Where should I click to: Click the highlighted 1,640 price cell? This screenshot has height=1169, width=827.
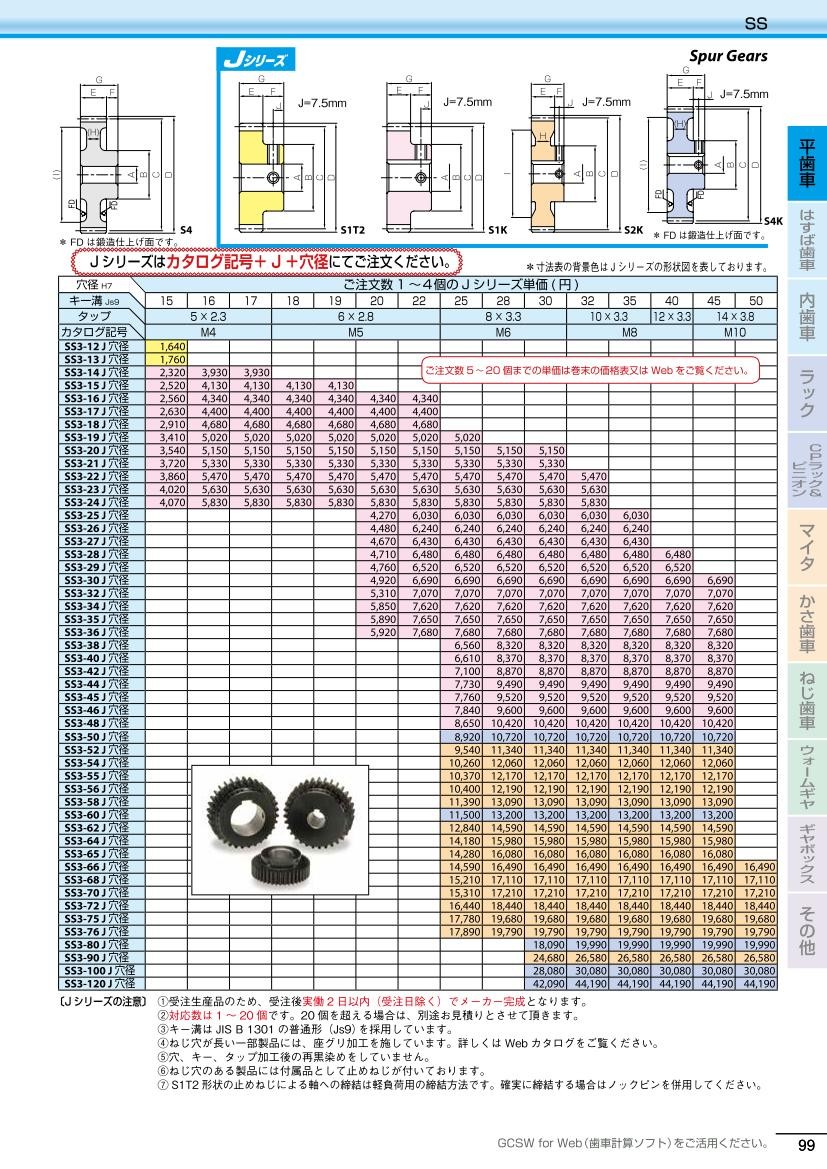pyautogui.click(x=167, y=348)
